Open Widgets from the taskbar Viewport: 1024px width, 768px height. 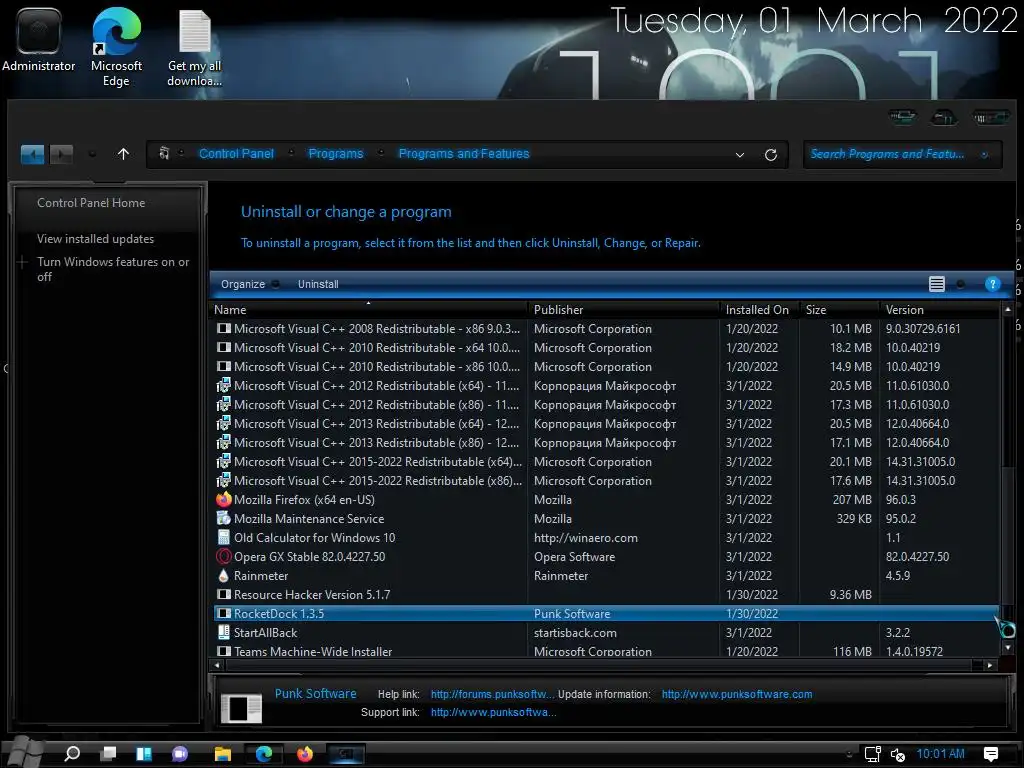click(144, 754)
